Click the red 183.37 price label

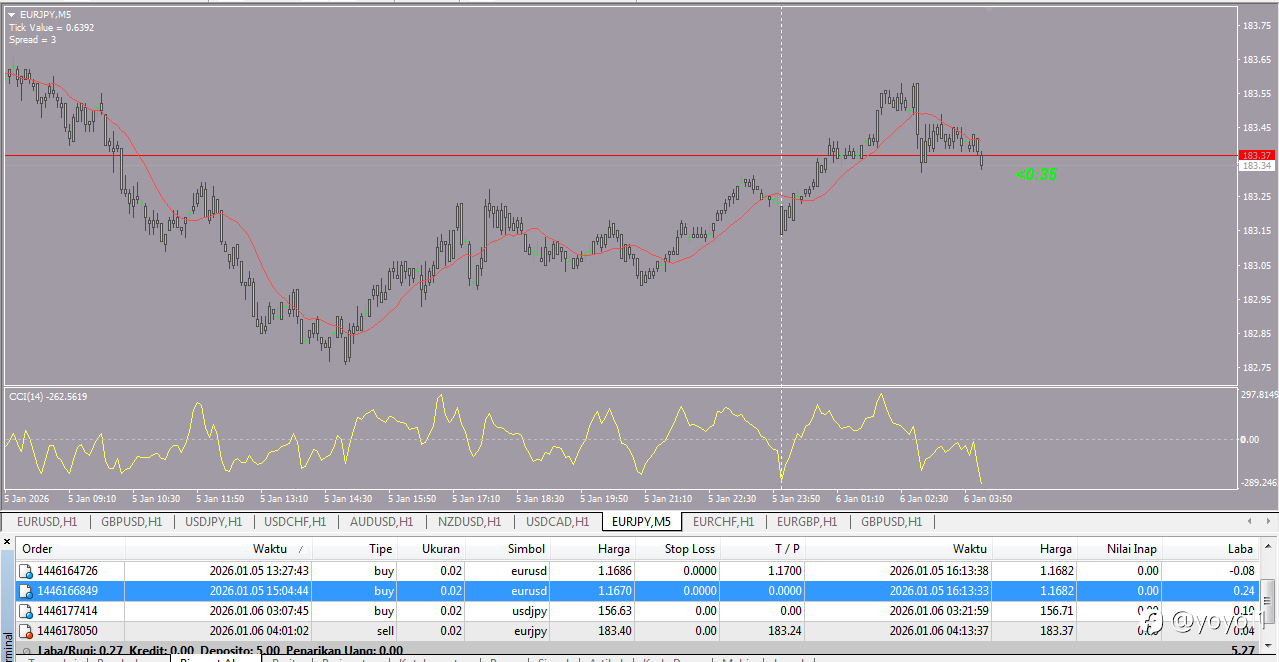(1255, 155)
